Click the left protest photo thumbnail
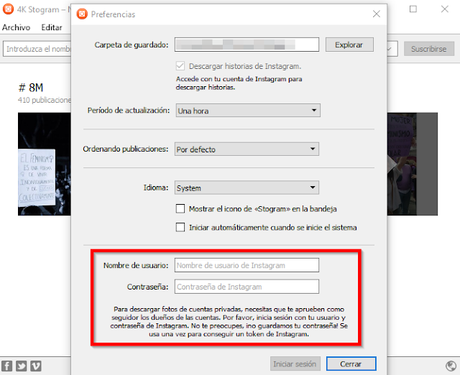Screen dimensions: 460x375 pos(44,164)
